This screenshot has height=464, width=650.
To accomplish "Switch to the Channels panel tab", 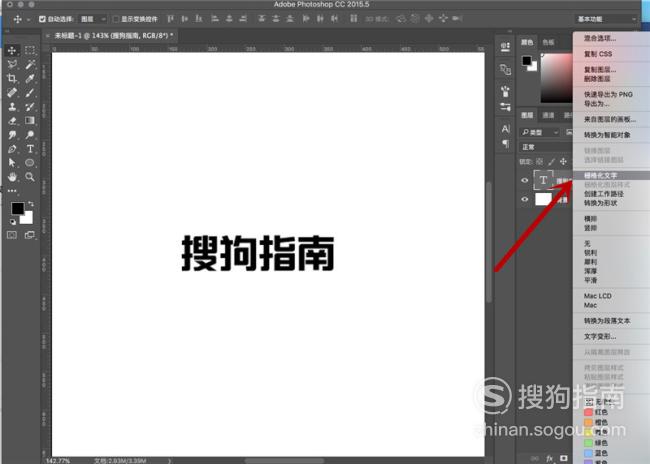I will 548,115.
